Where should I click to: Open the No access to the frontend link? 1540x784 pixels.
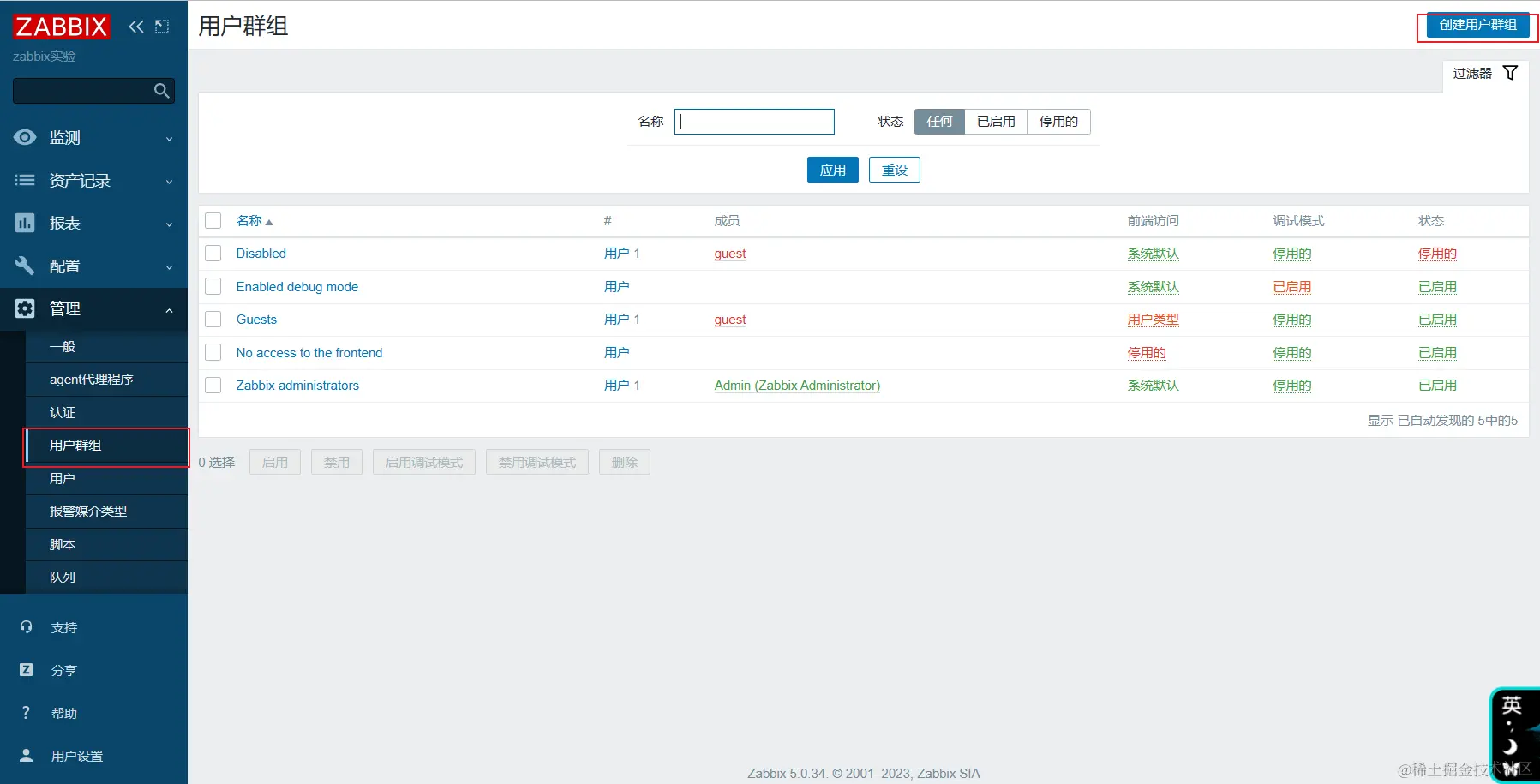click(x=309, y=353)
